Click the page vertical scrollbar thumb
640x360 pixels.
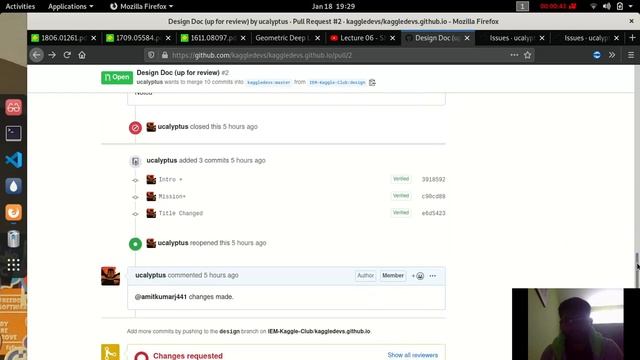pos(637,270)
